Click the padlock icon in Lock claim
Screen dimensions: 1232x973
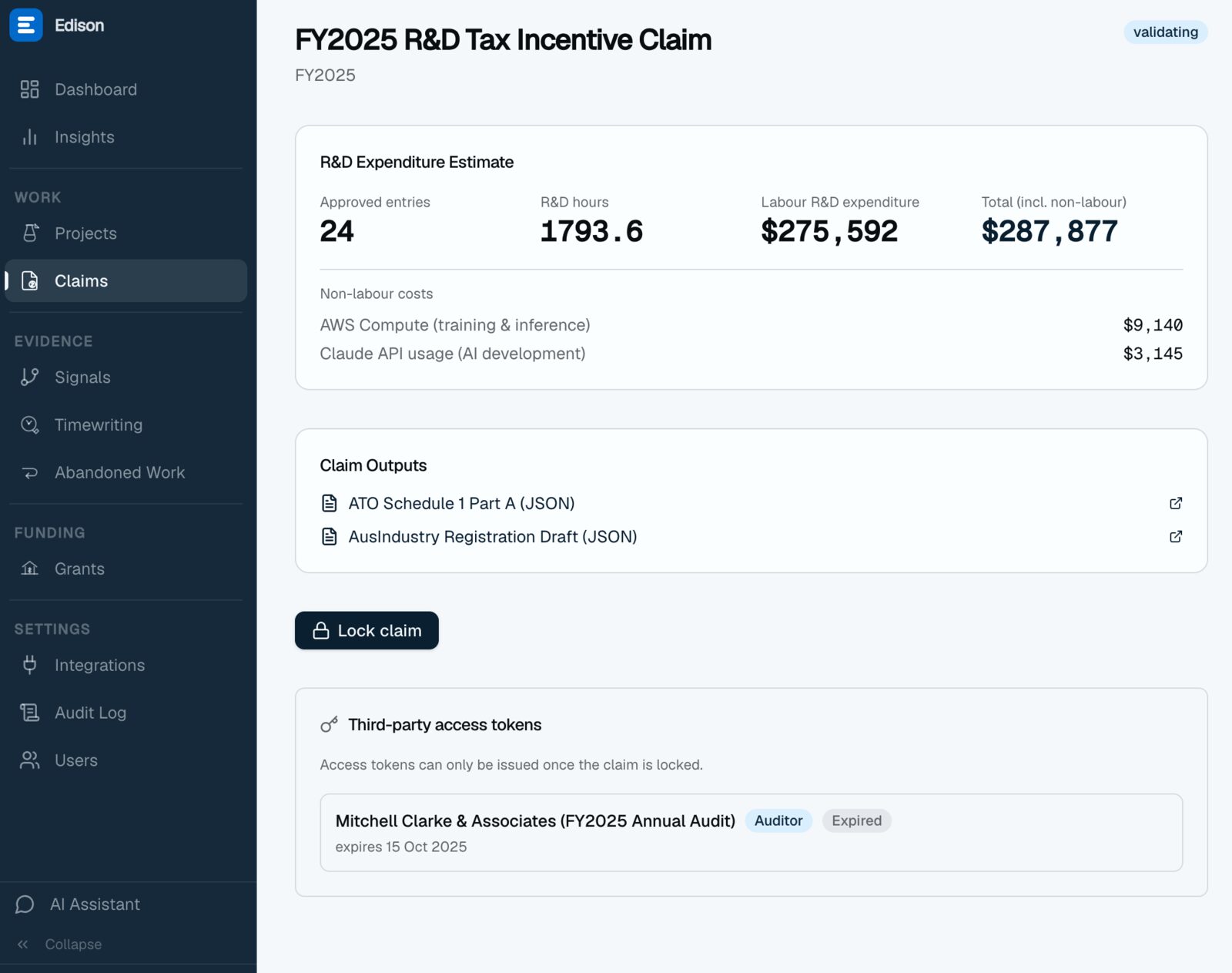(321, 631)
